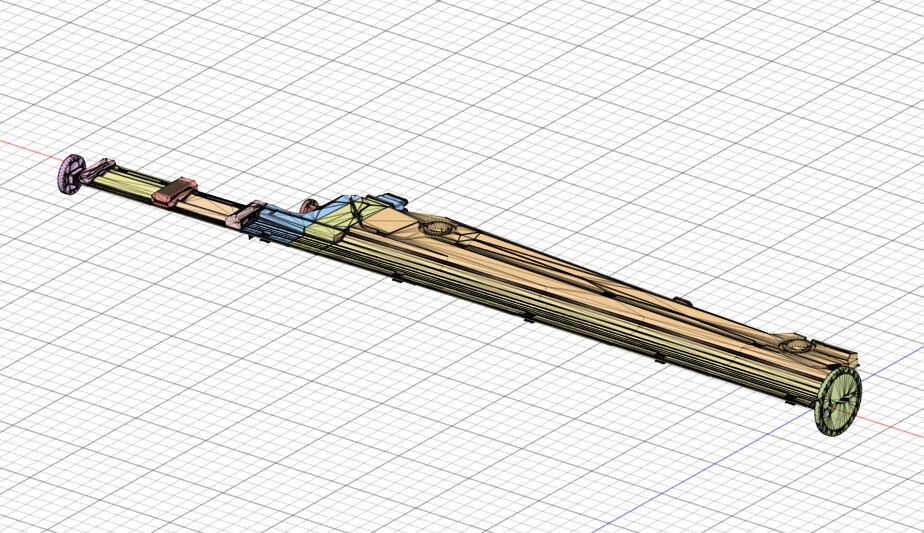This screenshot has width=924, height=533.
Task: Select the purple wheel at the left end
Action: [70, 174]
